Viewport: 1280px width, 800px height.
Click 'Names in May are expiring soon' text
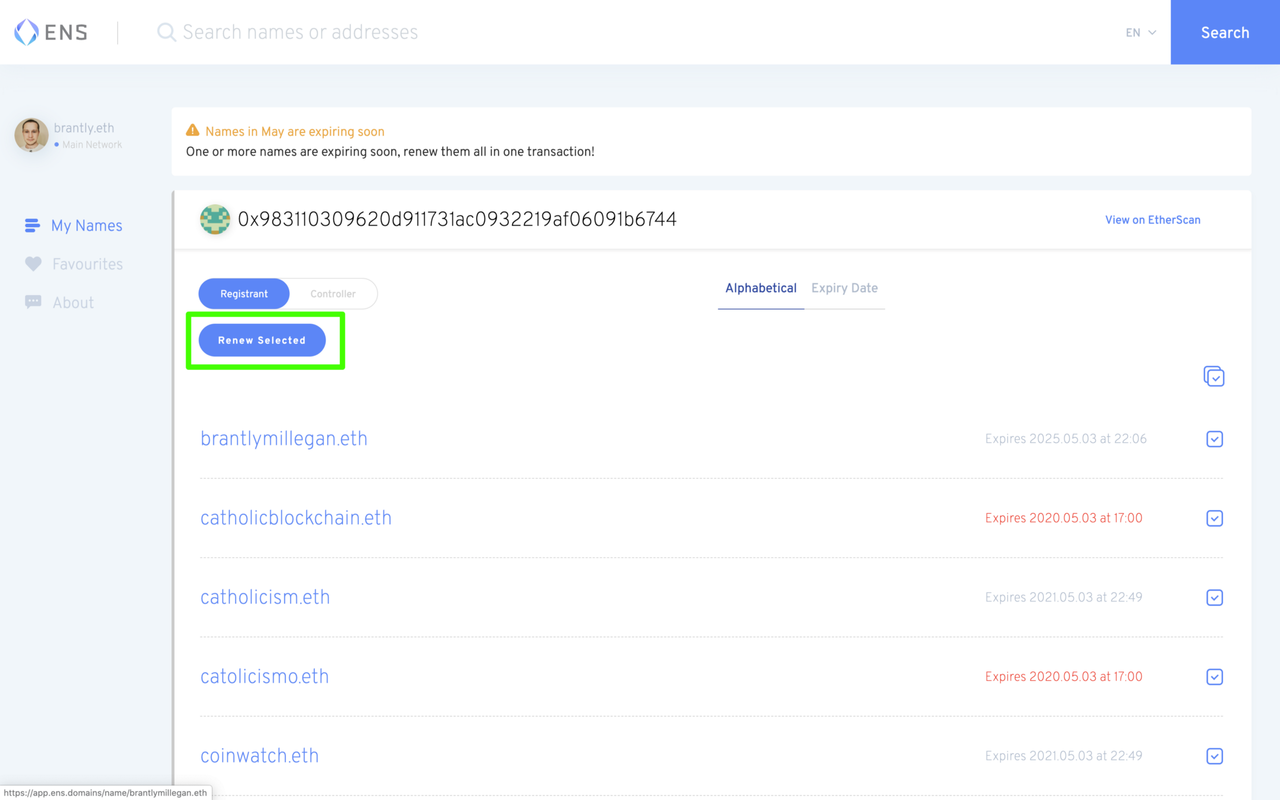[295, 131]
